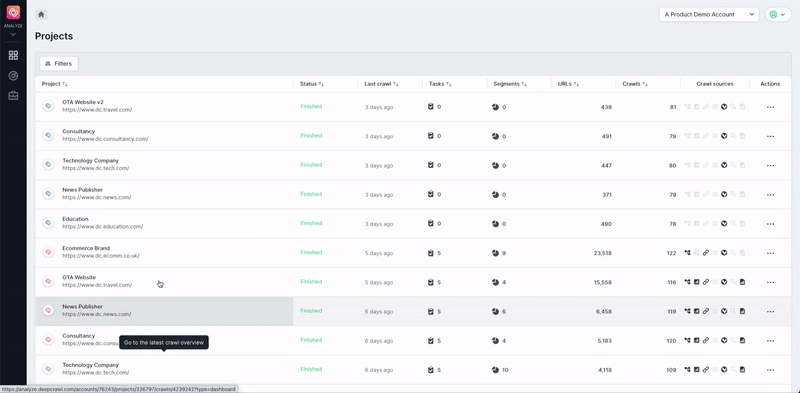Sort by the URLs column header
Screen dimensions: 800x393
(x=568, y=84)
